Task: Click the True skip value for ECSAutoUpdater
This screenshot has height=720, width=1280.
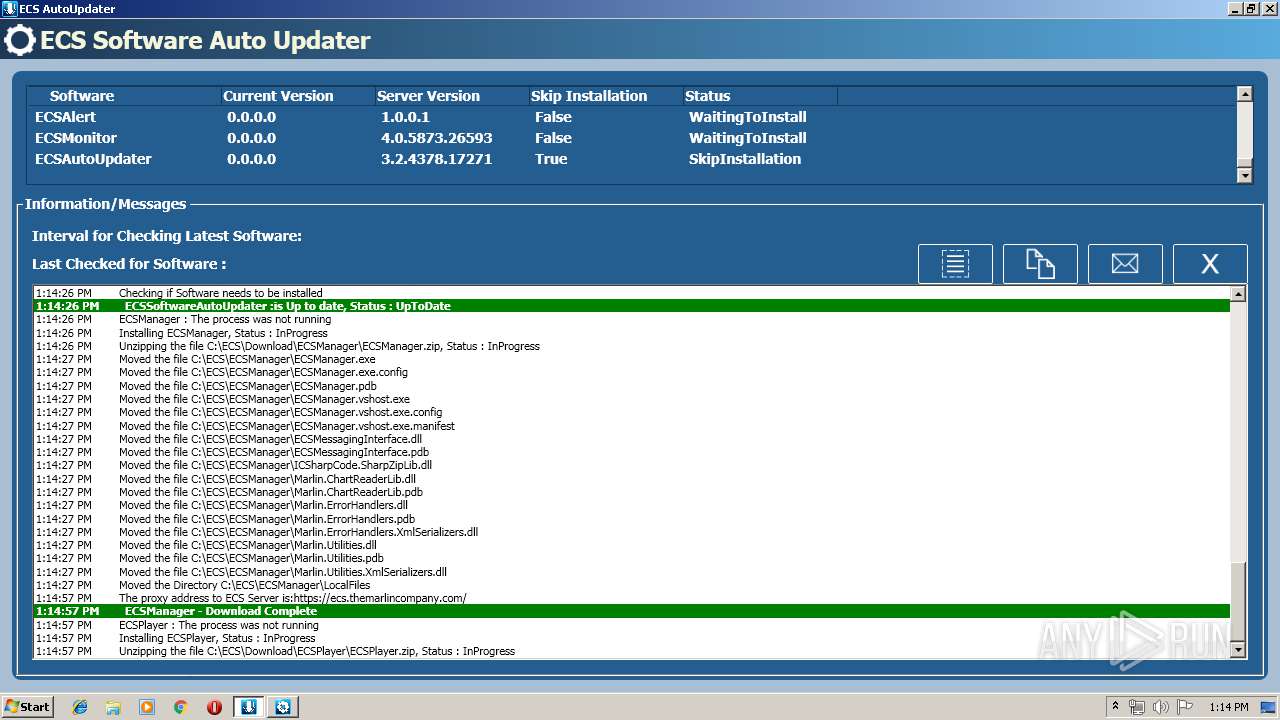Action: coord(551,159)
